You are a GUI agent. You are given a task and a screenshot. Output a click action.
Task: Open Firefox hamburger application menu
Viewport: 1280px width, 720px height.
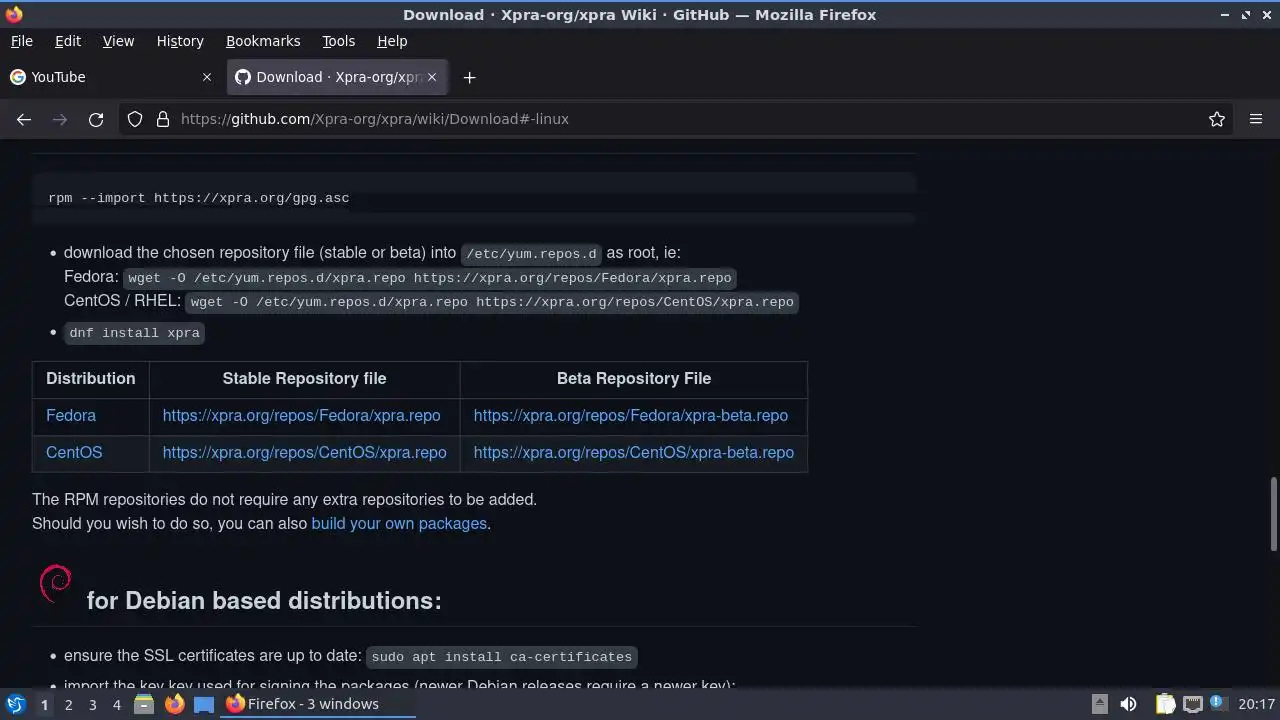point(1256,119)
